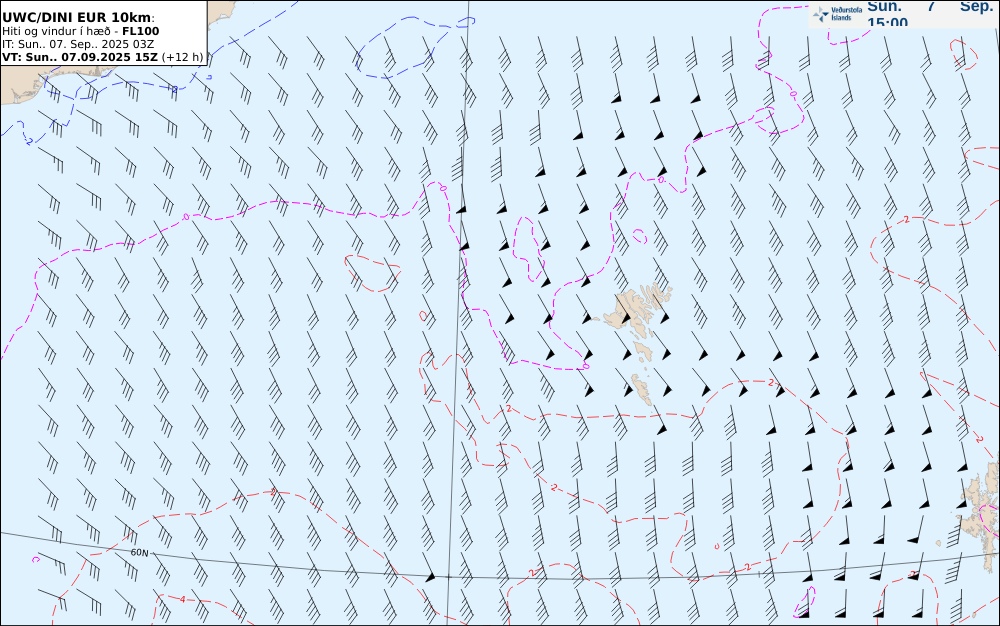
Task: Select the "Hiti og vindur í hæð - FL100" line
Action: pyautogui.click(x=80, y=31)
